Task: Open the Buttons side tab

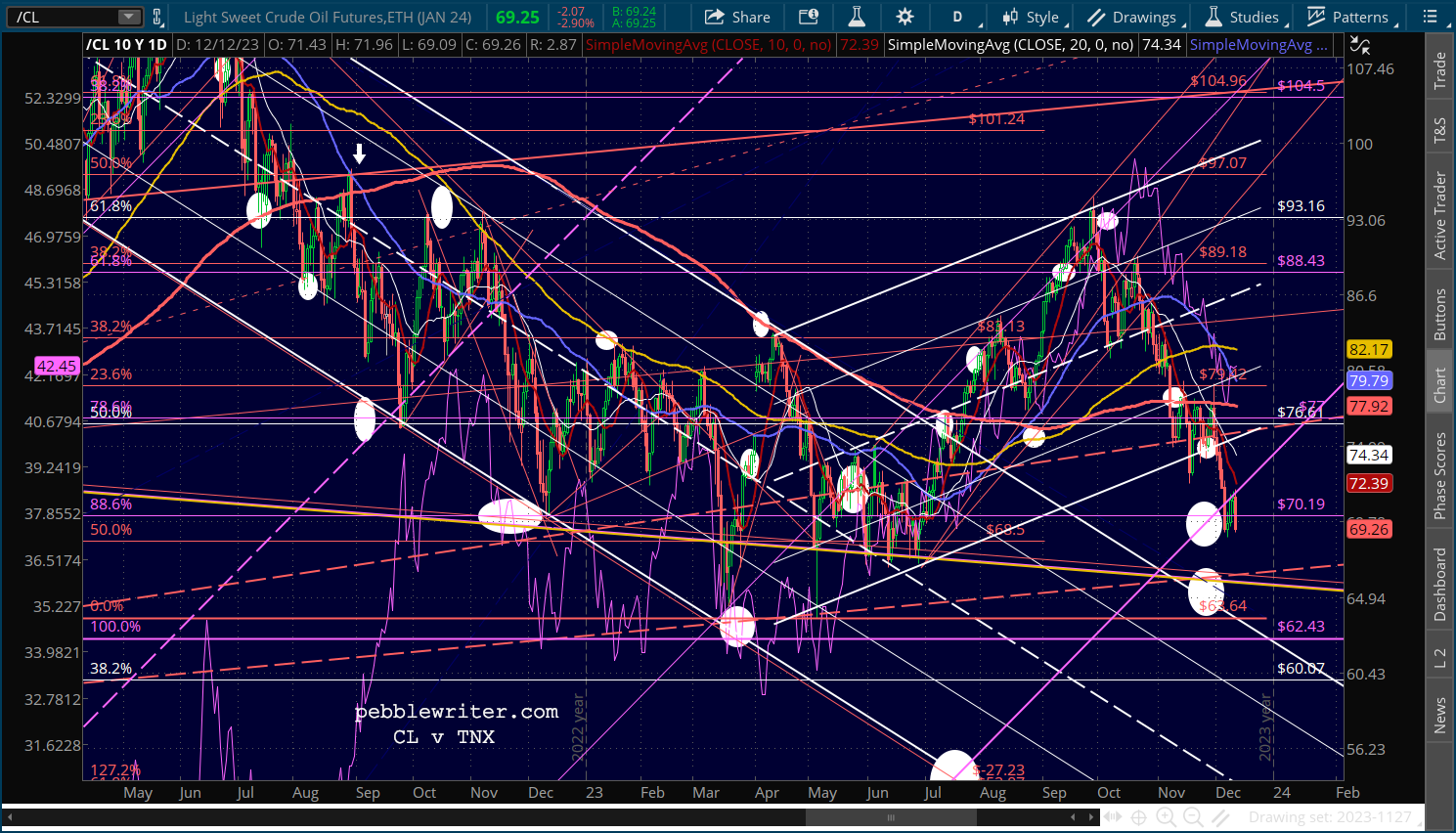Action: (1440, 314)
